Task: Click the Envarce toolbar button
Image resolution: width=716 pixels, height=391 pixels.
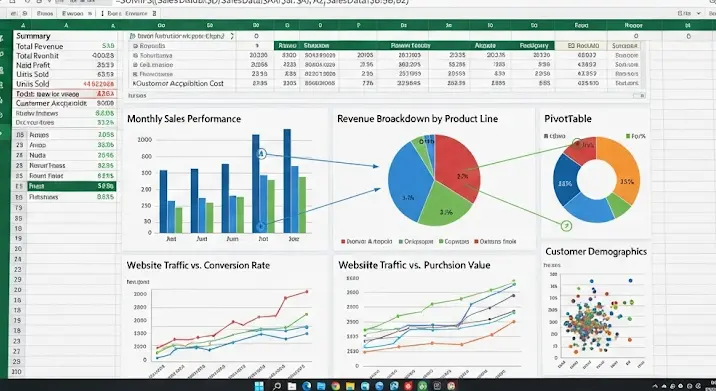Action: click(136, 14)
